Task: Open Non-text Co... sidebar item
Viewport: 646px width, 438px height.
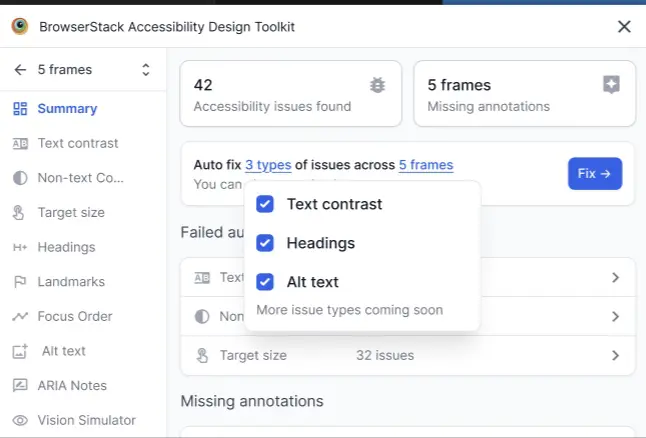Action: (80, 178)
